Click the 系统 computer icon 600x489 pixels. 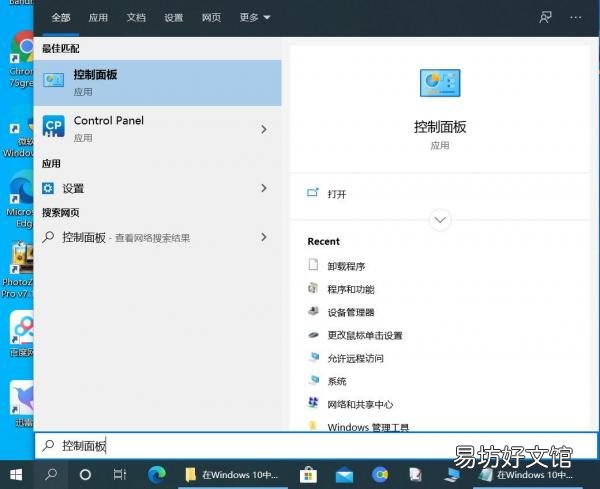tap(314, 380)
